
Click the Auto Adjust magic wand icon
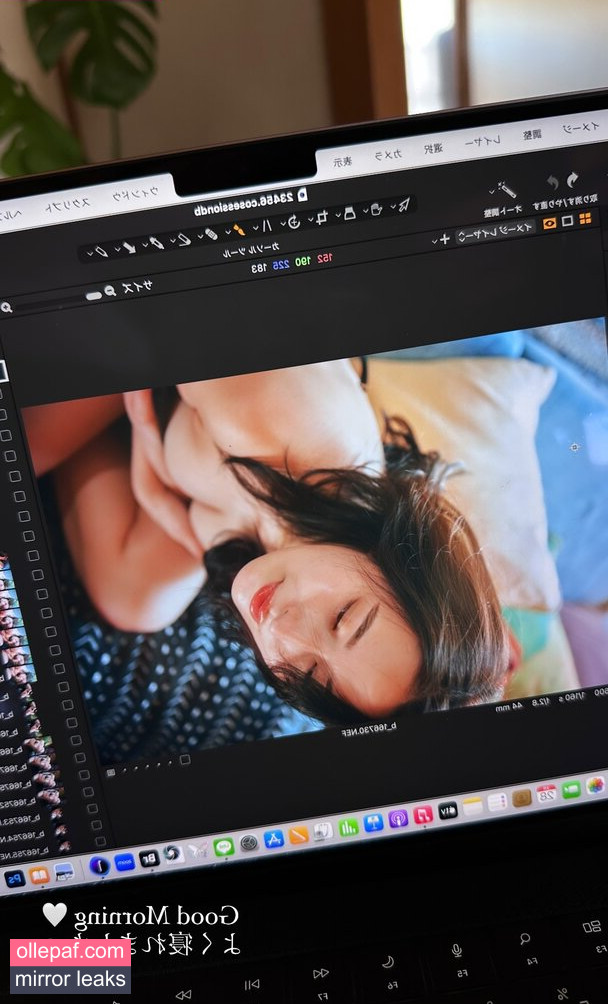tap(508, 190)
